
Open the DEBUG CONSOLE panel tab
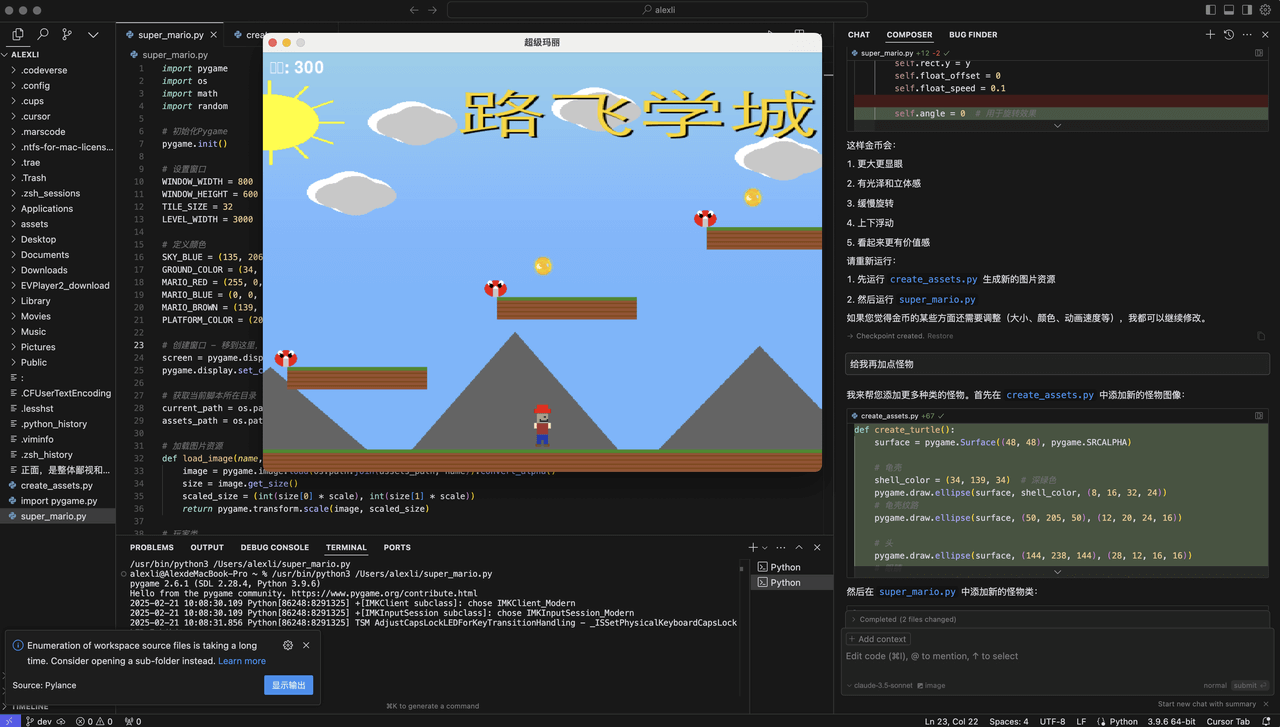(x=274, y=548)
